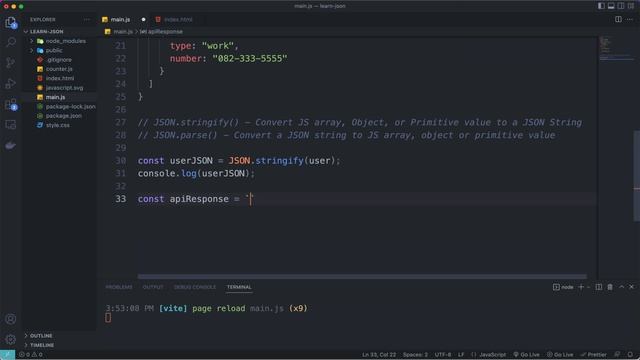Open the Search view in activity bar
Screen dimensions: 640x360
click(x=11, y=42)
